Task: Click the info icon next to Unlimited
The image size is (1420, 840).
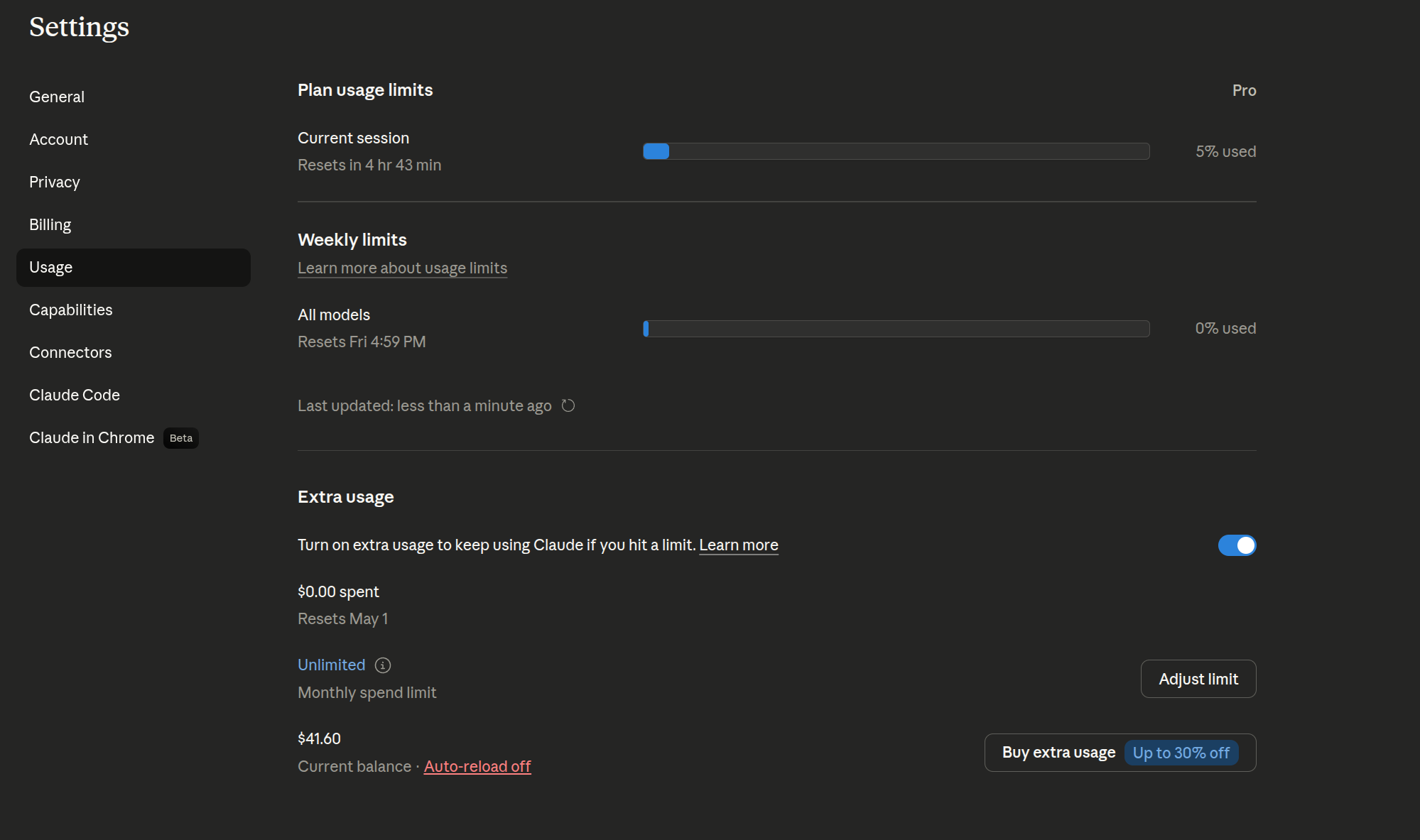Action: tap(383, 665)
